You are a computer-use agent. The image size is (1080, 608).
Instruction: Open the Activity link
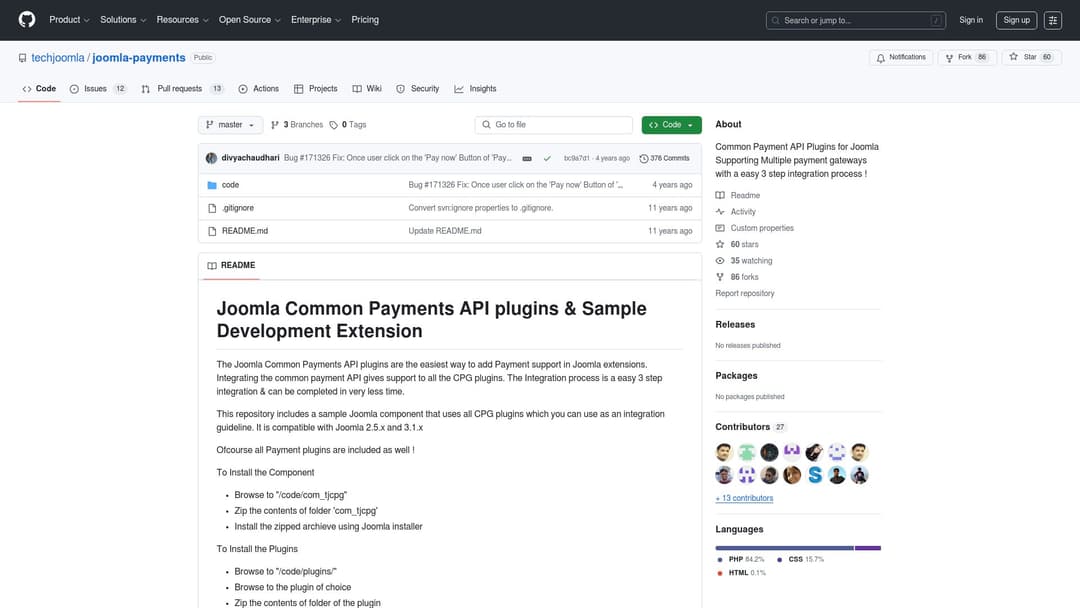coord(736,212)
